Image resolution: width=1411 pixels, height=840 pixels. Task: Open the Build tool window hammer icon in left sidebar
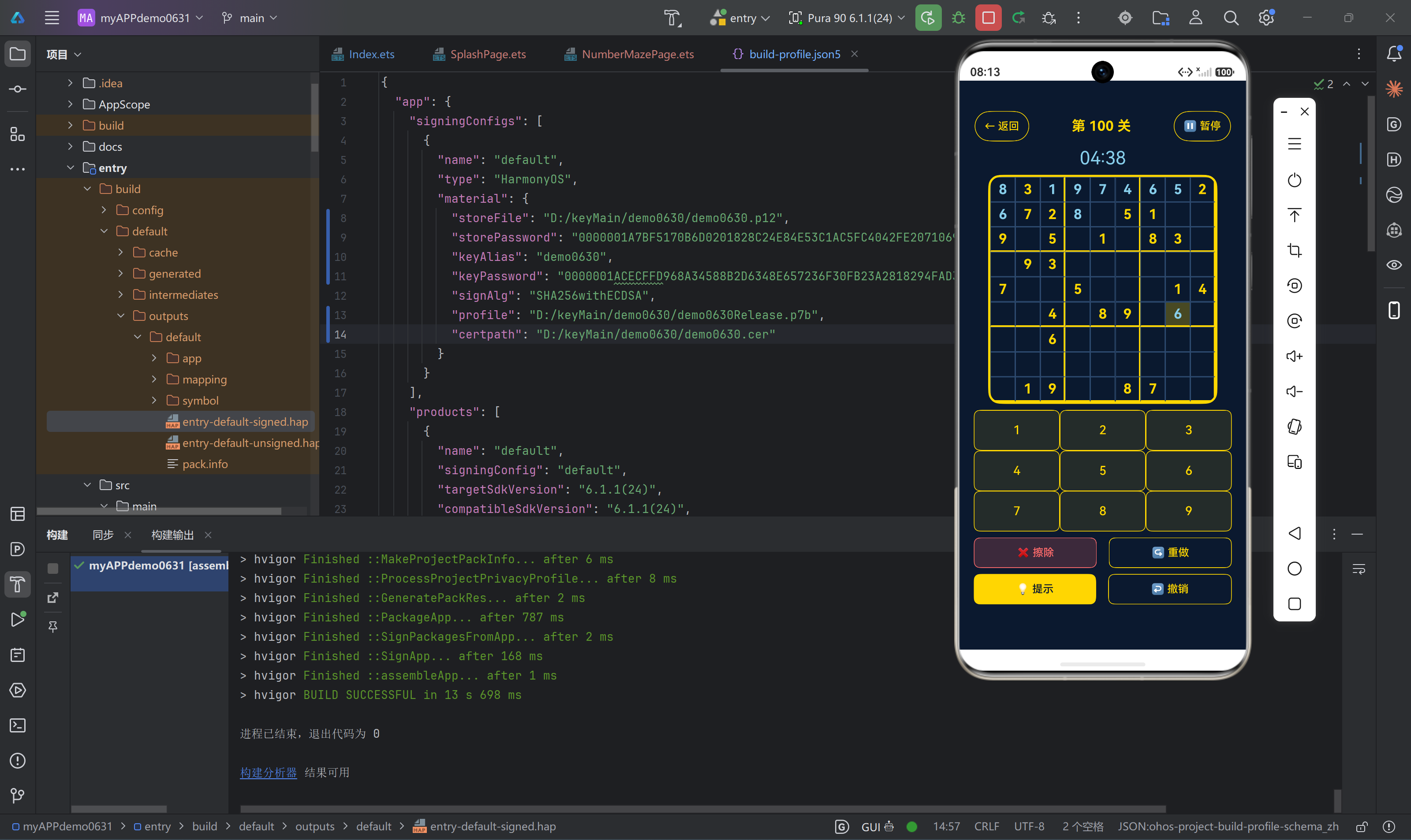coord(18,584)
